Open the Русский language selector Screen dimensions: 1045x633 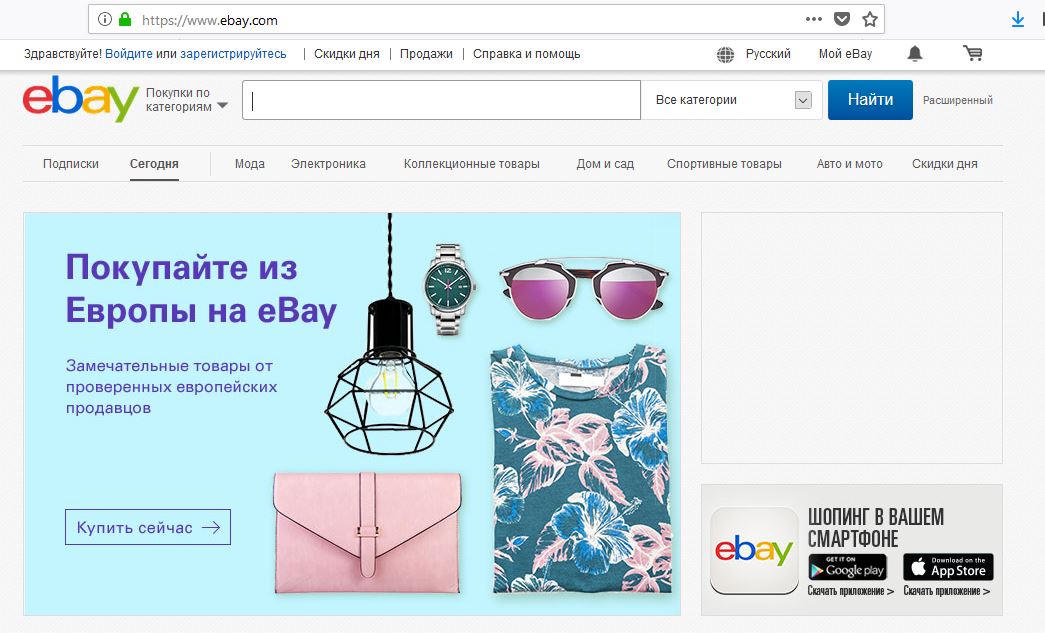coord(768,54)
